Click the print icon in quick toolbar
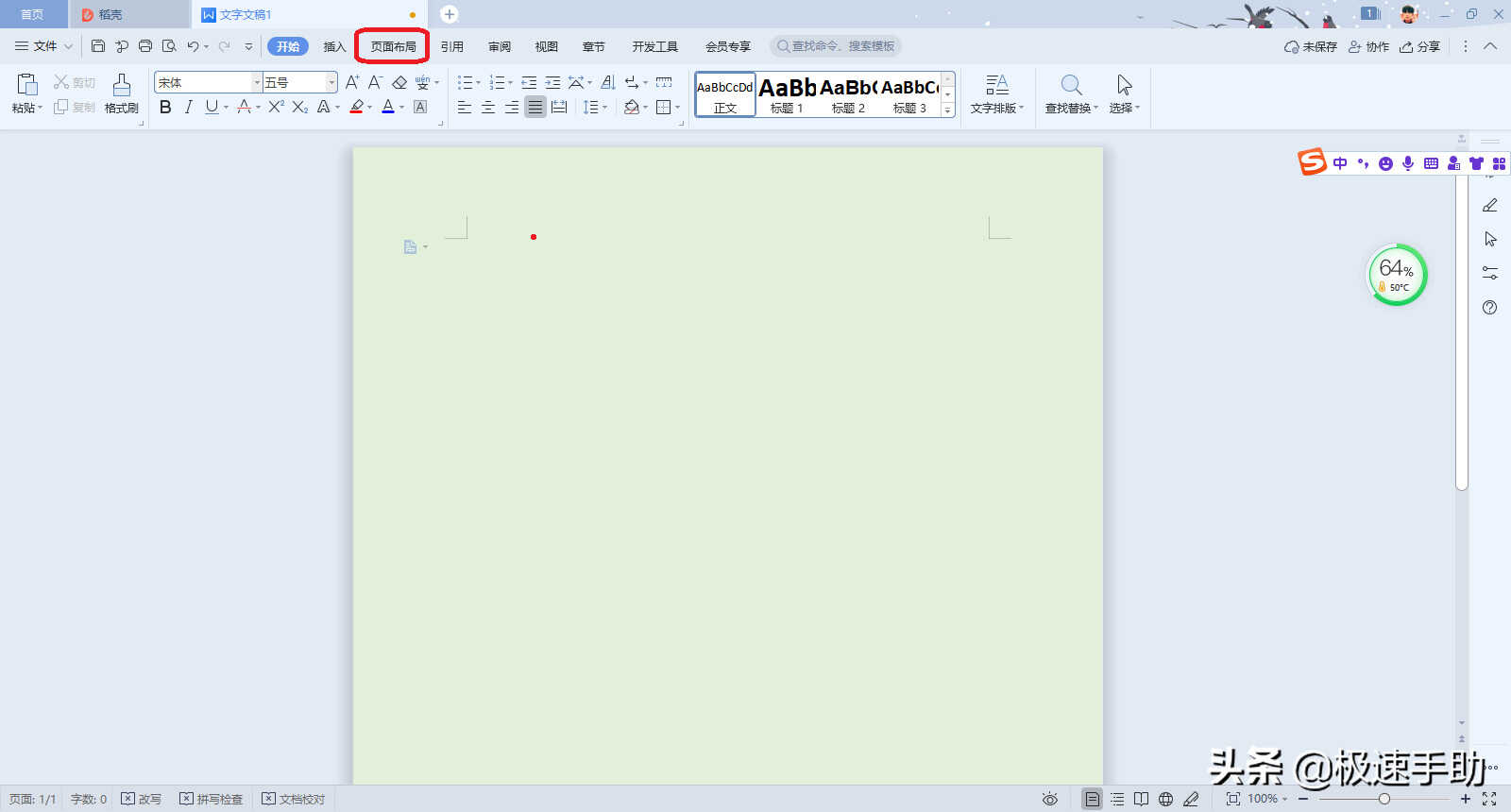1511x812 pixels. pos(145,46)
